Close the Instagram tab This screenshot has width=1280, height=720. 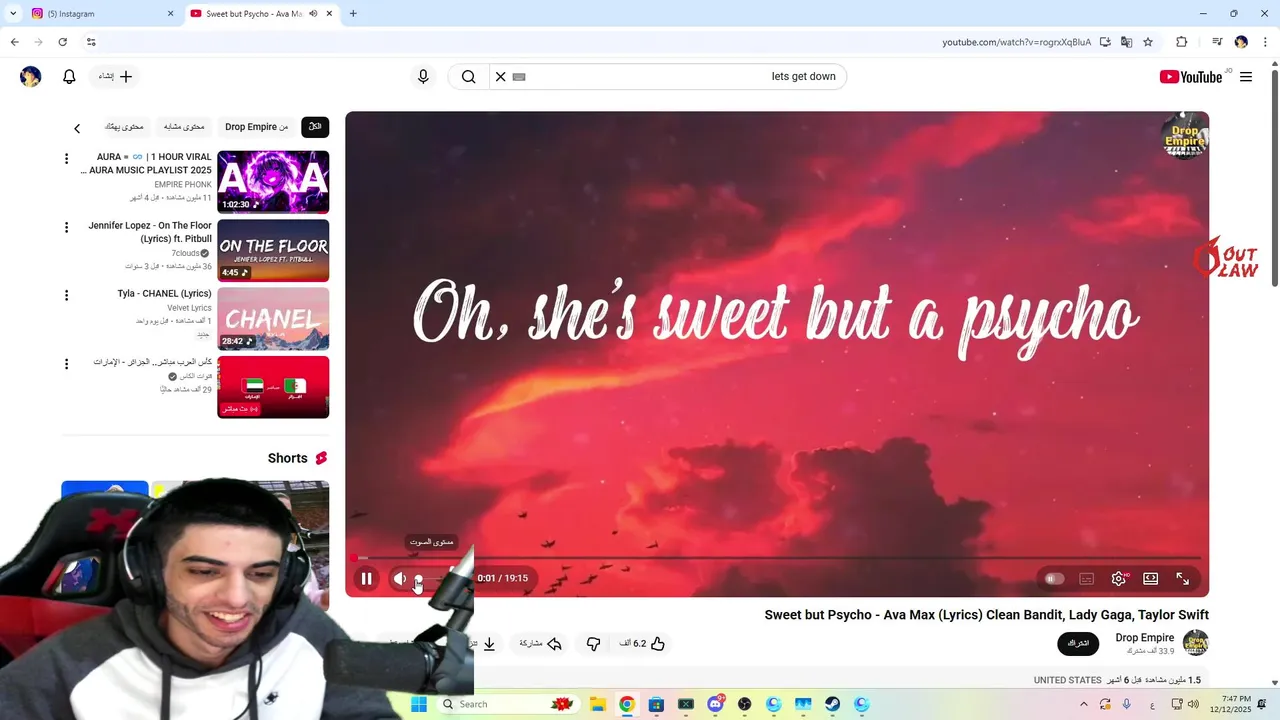170,14
